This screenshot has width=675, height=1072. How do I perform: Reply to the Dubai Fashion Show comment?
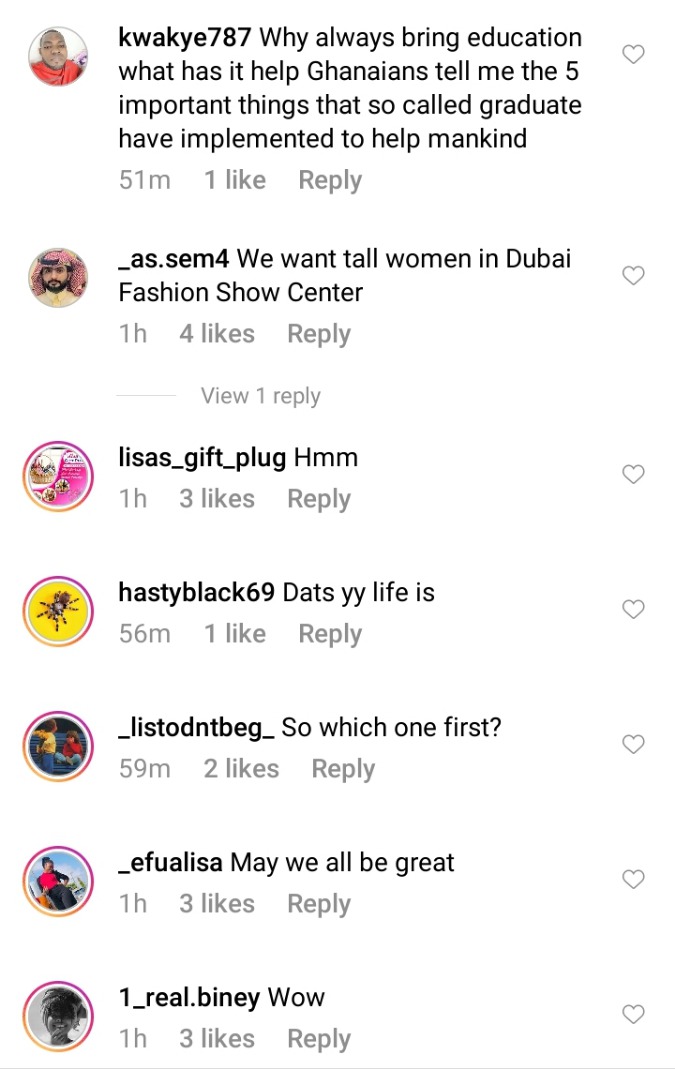[319, 334]
